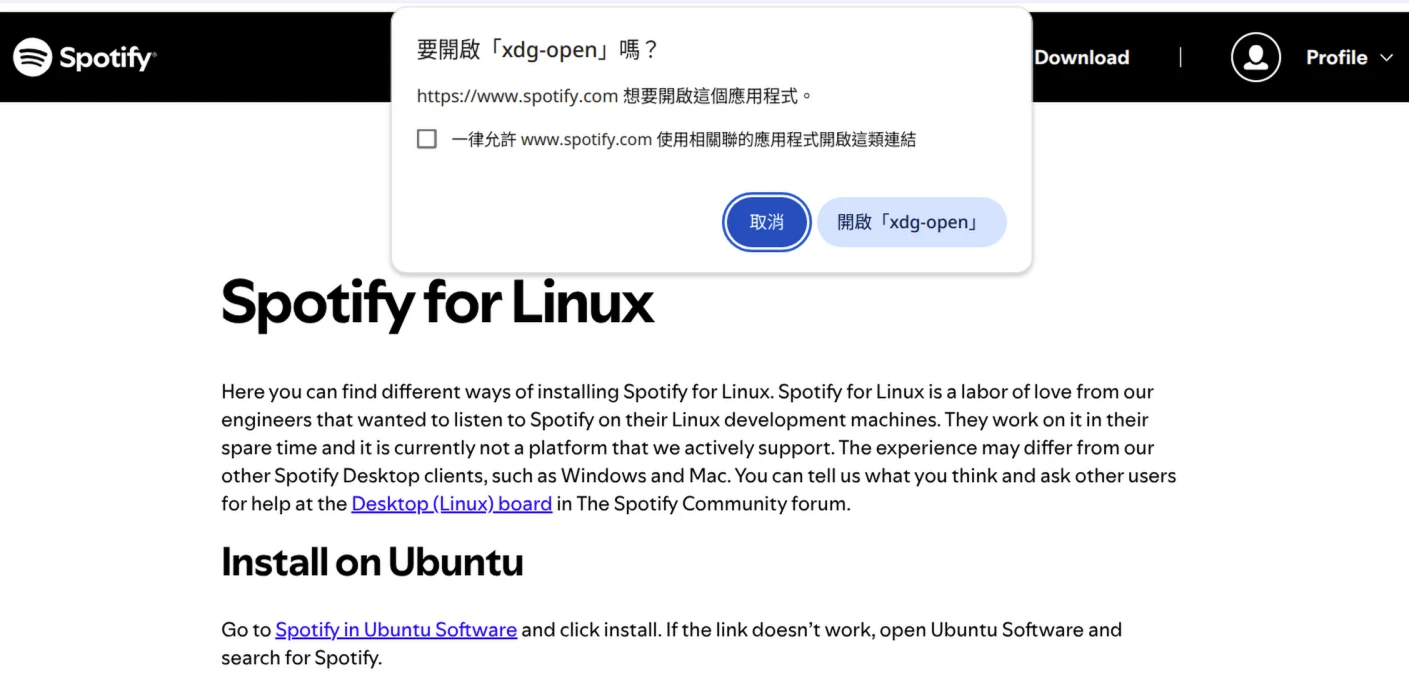Toggle via the 一律允許 checkbox label text
1409x689 pixels.
pyautogui.click(x=683, y=140)
